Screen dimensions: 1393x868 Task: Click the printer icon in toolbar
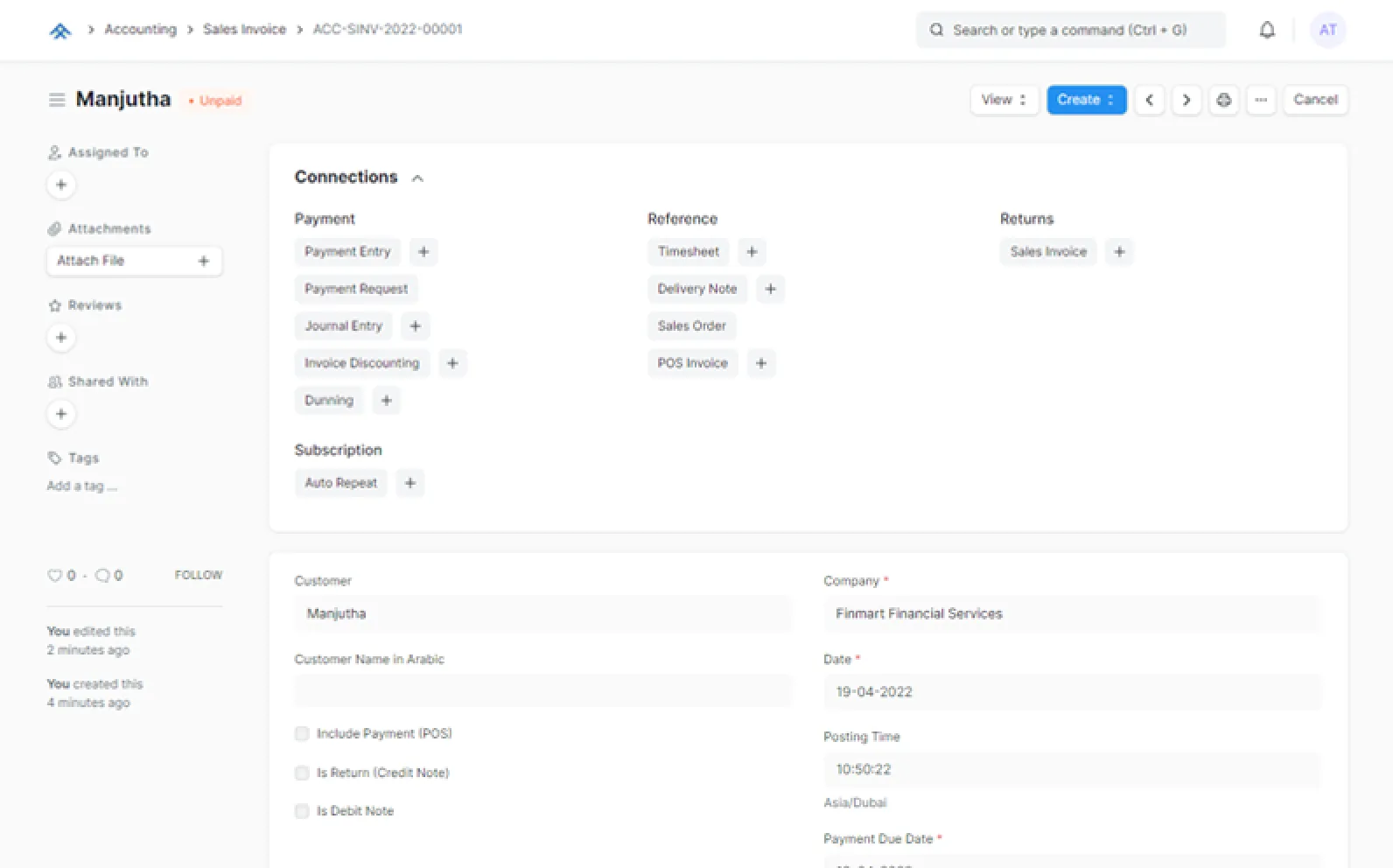pos(1223,100)
